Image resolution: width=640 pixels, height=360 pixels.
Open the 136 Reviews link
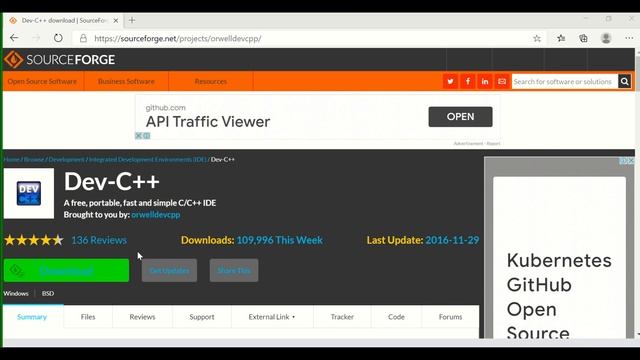coord(99,240)
